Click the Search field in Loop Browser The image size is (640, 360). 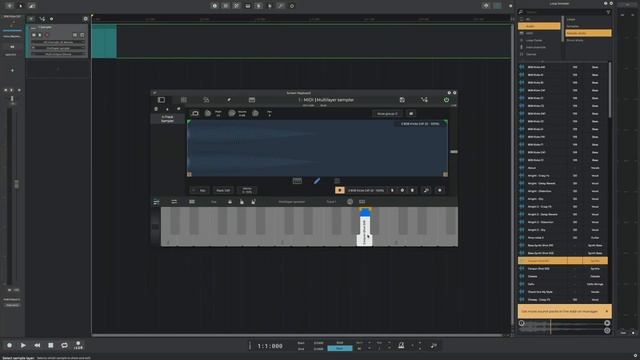coord(564,12)
